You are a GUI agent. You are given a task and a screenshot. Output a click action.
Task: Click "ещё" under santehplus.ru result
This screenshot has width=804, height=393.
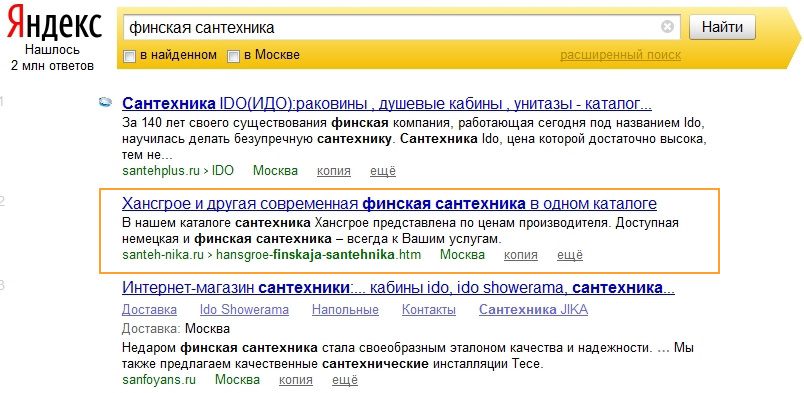click(x=383, y=171)
